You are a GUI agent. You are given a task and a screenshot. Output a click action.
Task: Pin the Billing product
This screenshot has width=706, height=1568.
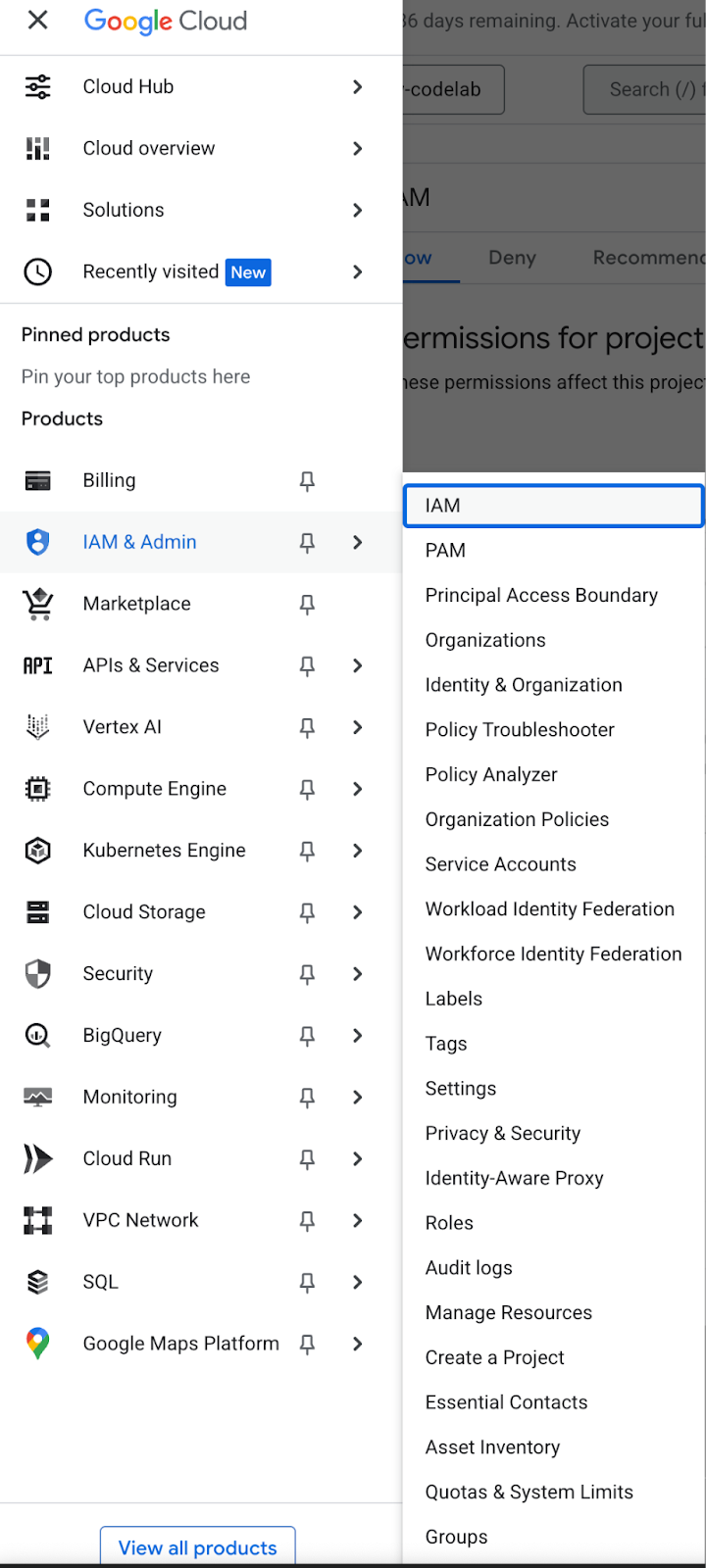point(307,481)
